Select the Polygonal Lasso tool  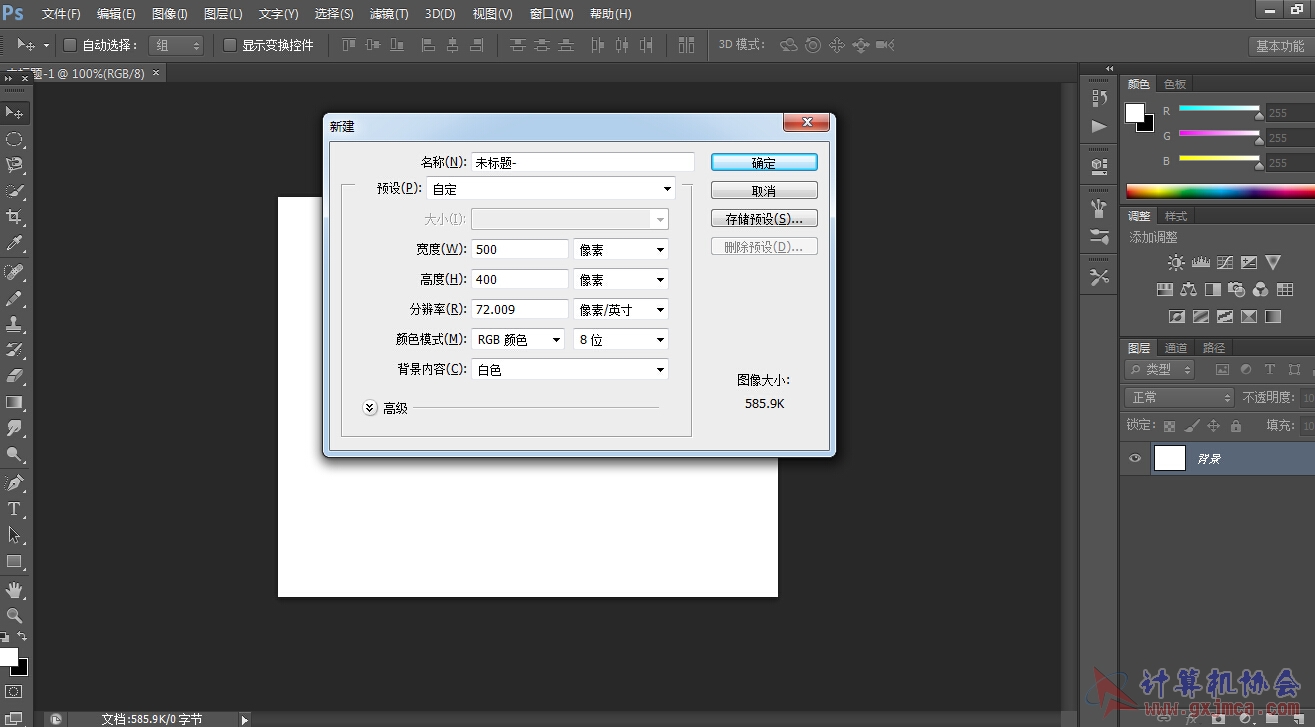[x=14, y=165]
